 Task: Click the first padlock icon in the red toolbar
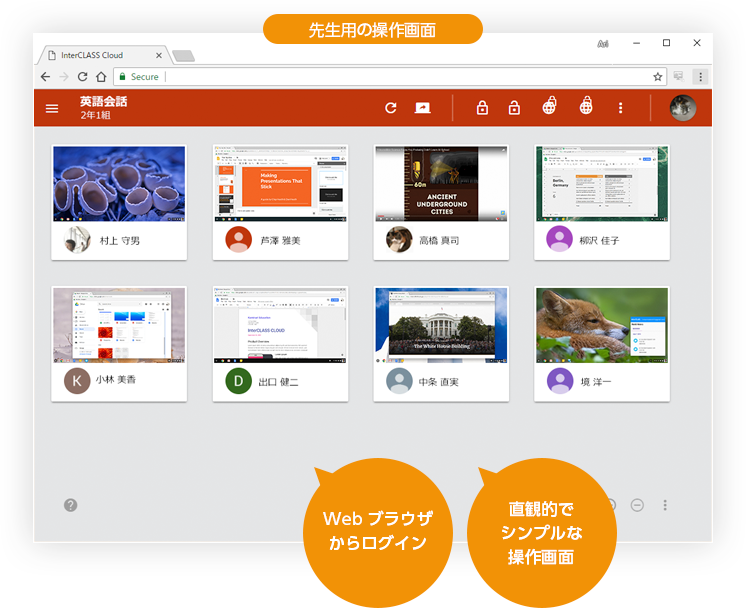pyautogui.click(x=483, y=108)
